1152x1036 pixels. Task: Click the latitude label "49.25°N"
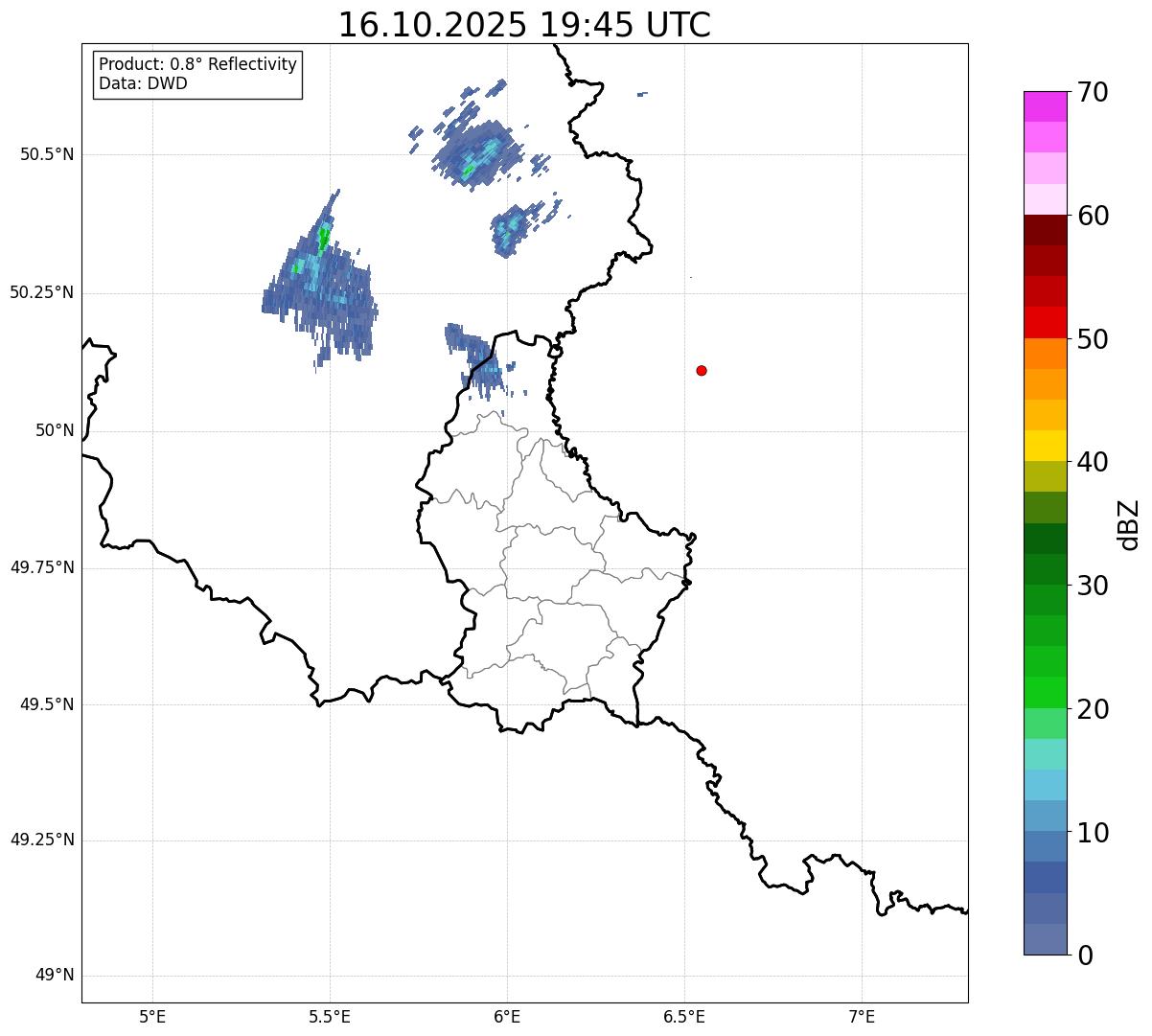tap(41, 840)
